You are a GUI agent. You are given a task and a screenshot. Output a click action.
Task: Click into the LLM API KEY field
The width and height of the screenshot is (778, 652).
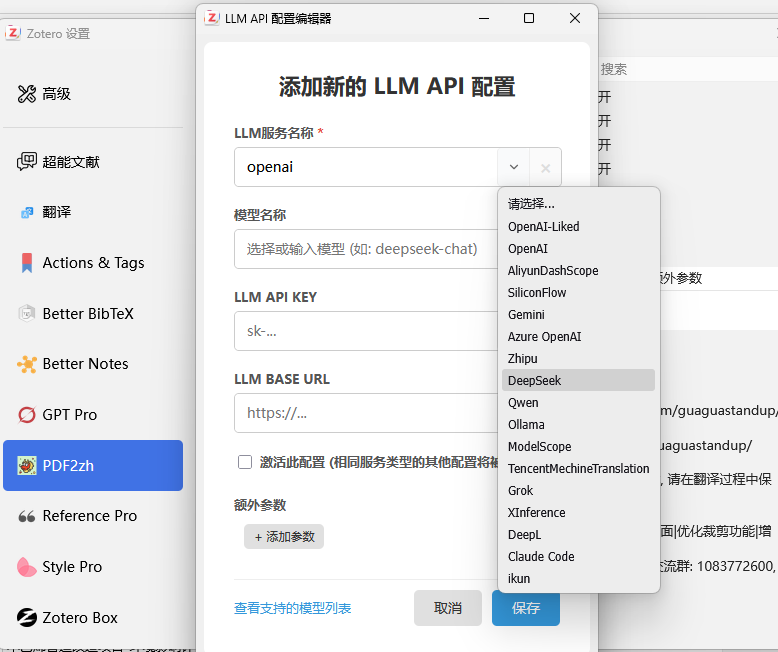click(366, 331)
